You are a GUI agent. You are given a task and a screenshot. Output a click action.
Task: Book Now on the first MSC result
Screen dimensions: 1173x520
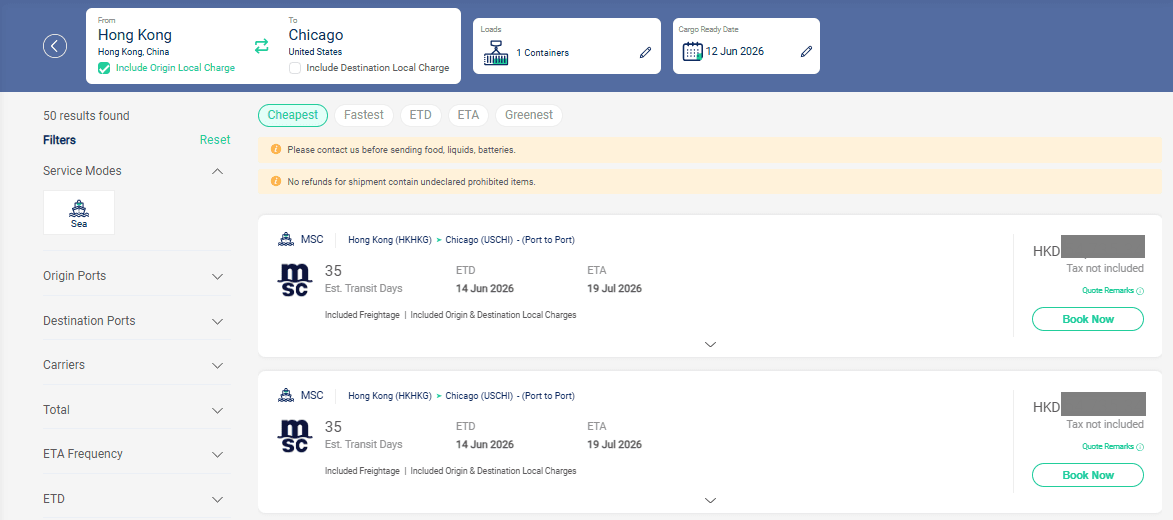pyautogui.click(x=1088, y=319)
